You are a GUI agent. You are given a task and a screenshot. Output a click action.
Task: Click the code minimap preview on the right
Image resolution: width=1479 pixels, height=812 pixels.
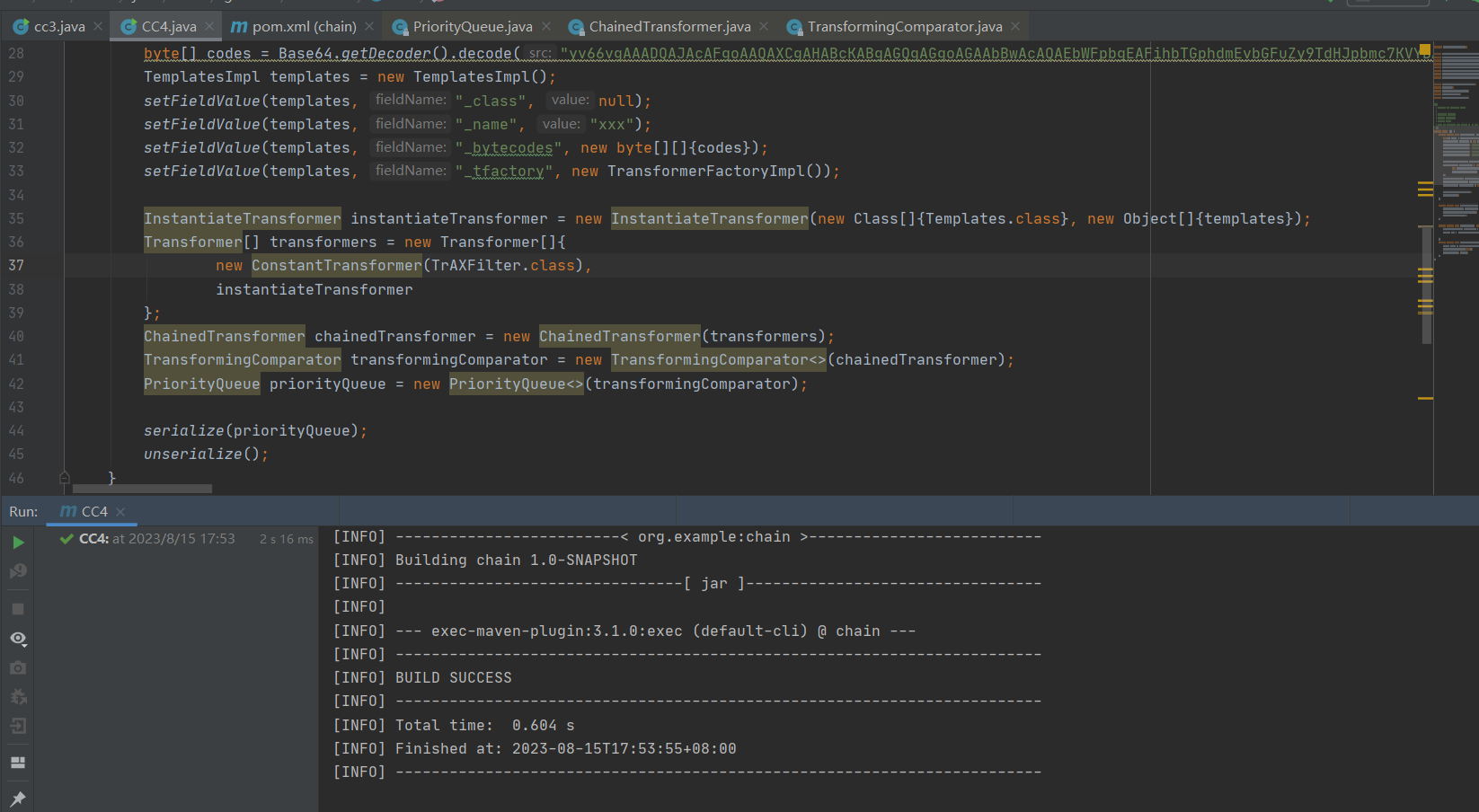click(1456, 153)
